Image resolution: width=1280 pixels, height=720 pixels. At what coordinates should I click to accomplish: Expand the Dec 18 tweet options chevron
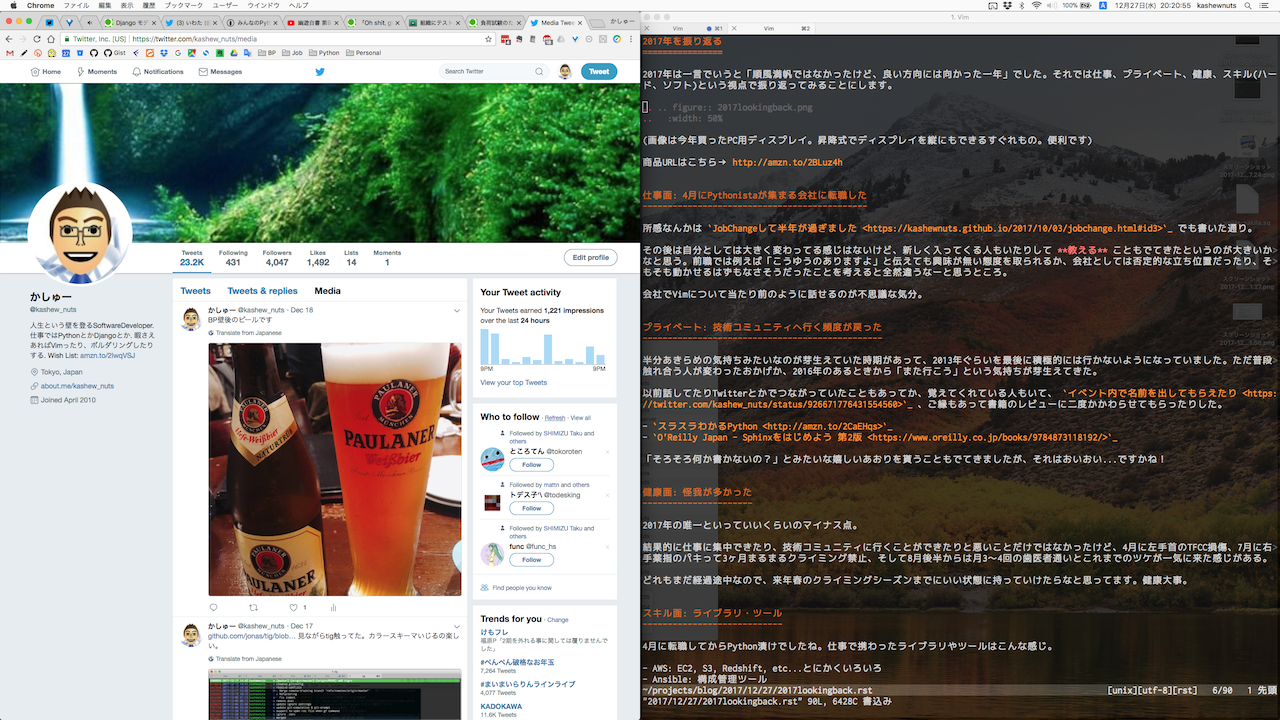[456, 311]
